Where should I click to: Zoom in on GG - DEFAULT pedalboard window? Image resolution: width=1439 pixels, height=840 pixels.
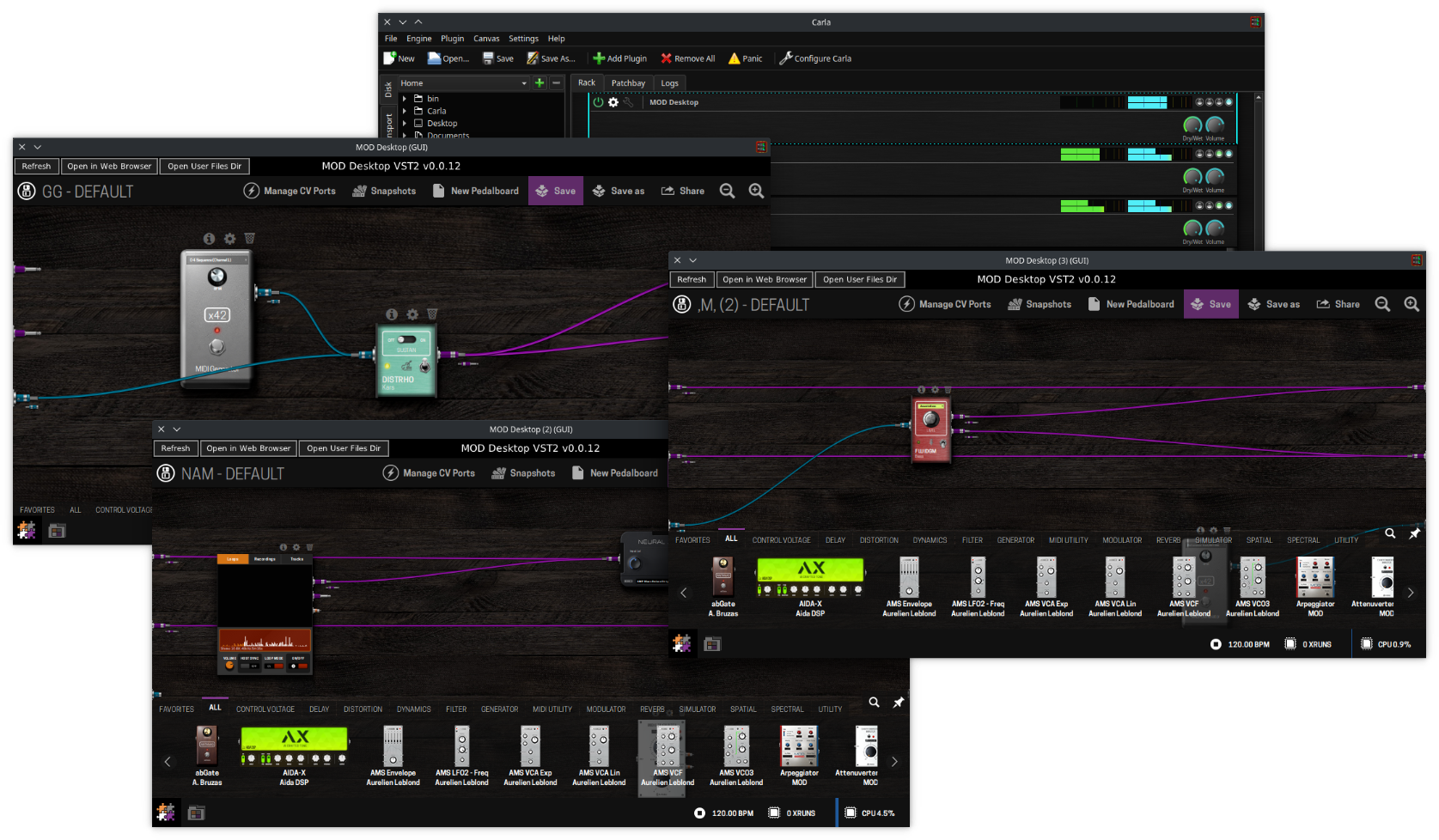(x=756, y=191)
